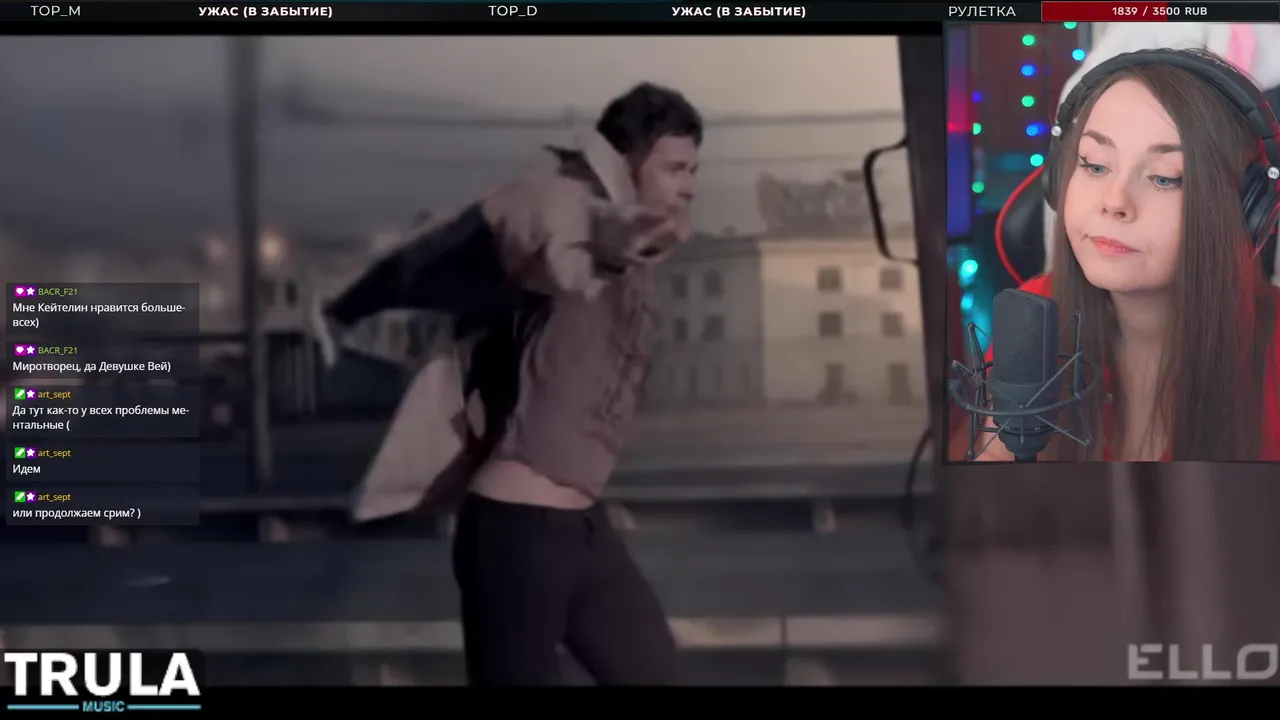Image resolution: width=1280 pixels, height=720 pixels.
Task: Click art_sept username above the Идем message
Action: [54, 453]
